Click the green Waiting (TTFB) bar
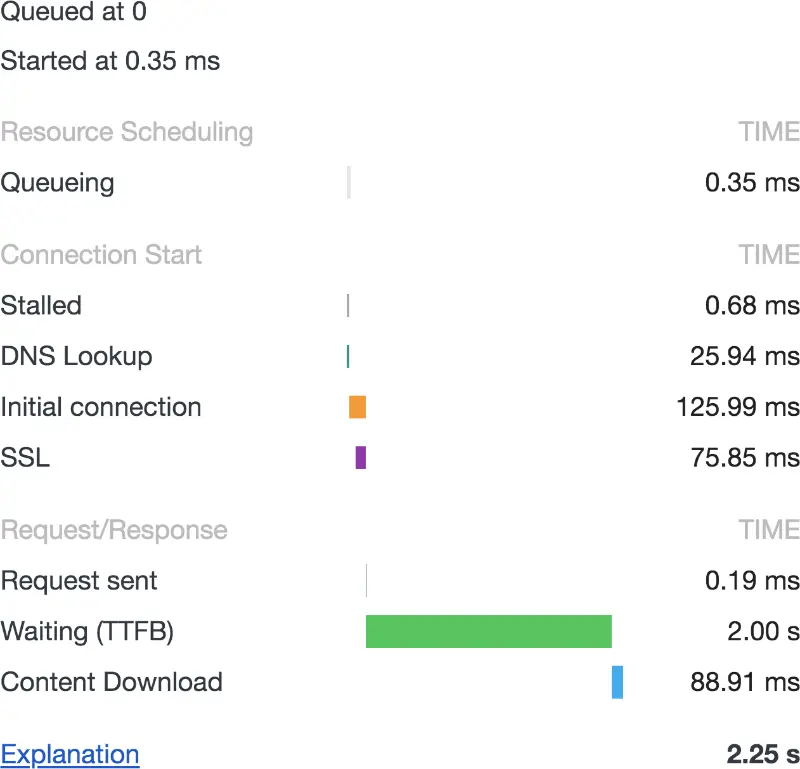Viewport: 800px width, 769px height. point(488,632)
